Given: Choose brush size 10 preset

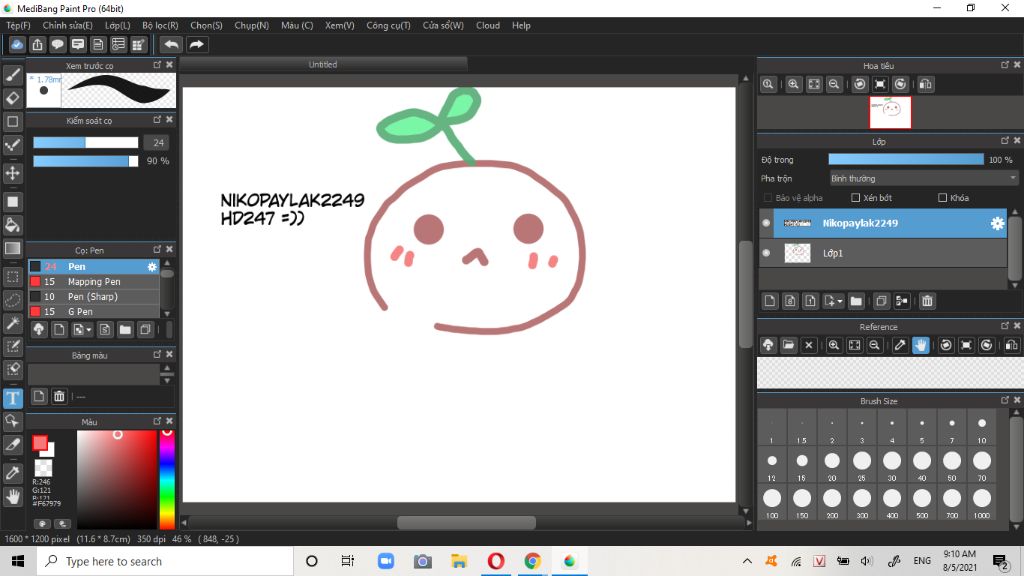Looking at the screenshot, I should pos(982,428).
